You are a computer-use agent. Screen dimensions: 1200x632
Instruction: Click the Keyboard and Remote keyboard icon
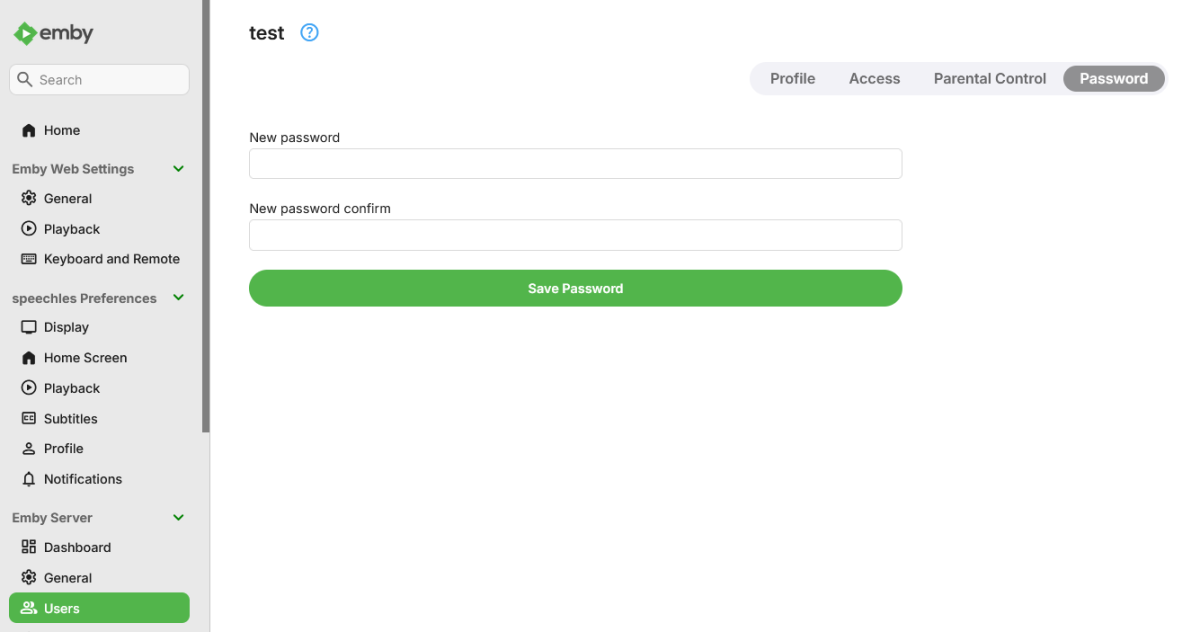point(29,259)
